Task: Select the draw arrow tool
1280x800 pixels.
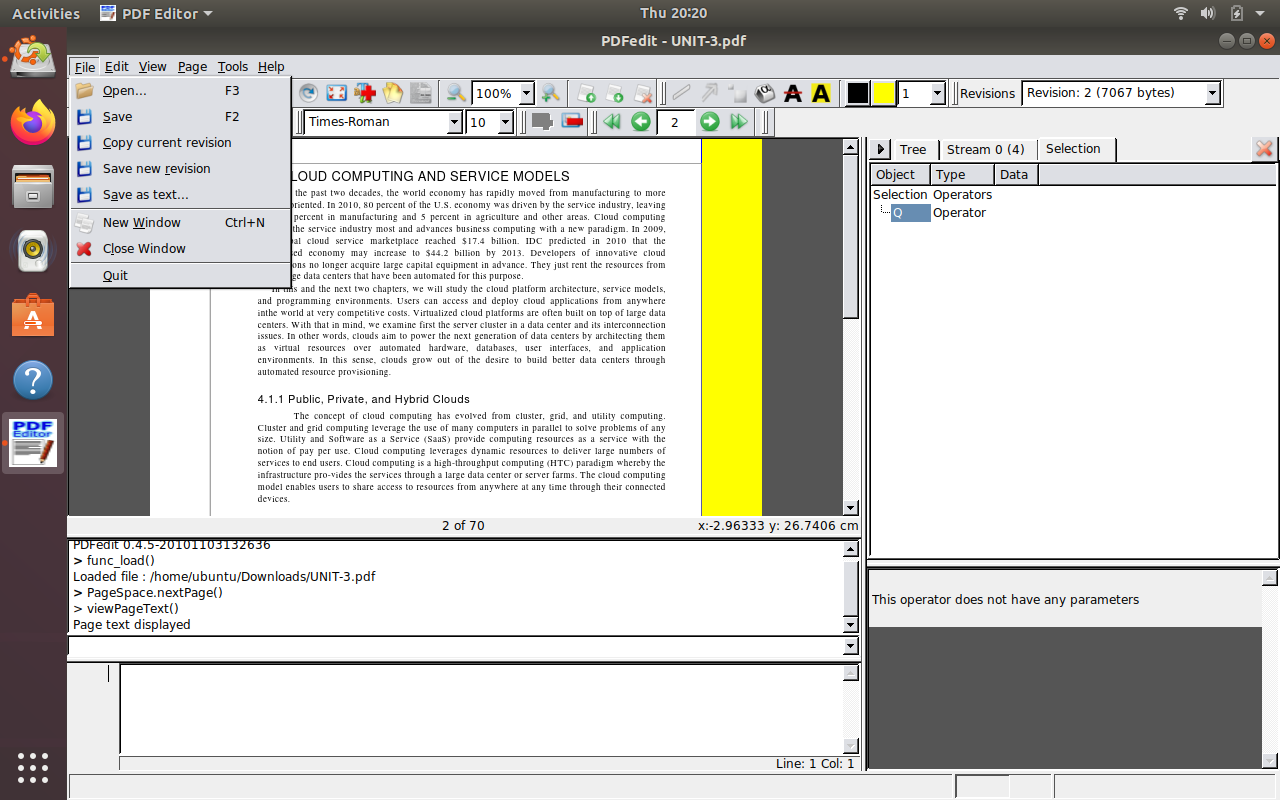Action: [x=711, y=93]
